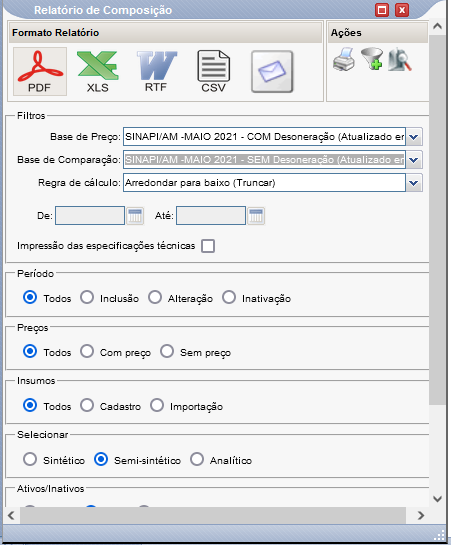The height and width of the screenshot is (545, 451).
Task: Open the Regra de cálculo dropdown
Action: [414, 183]
